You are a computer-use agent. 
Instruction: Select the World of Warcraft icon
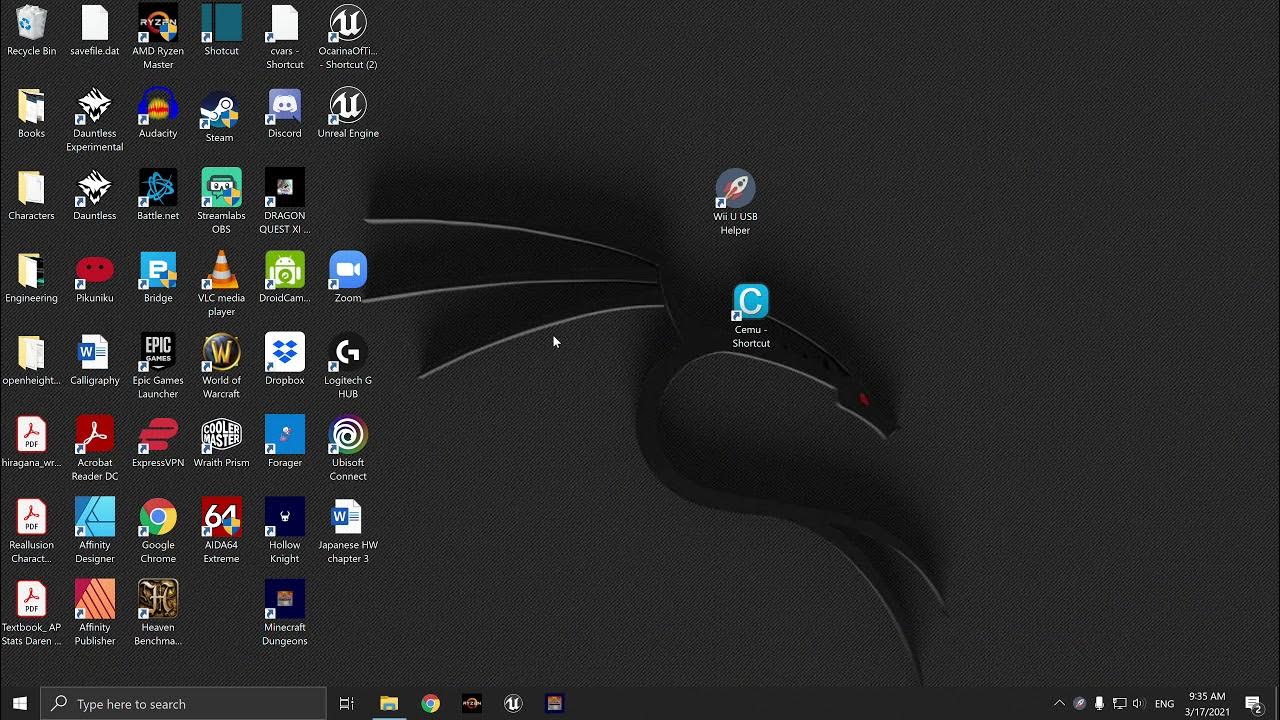point(221,367)
